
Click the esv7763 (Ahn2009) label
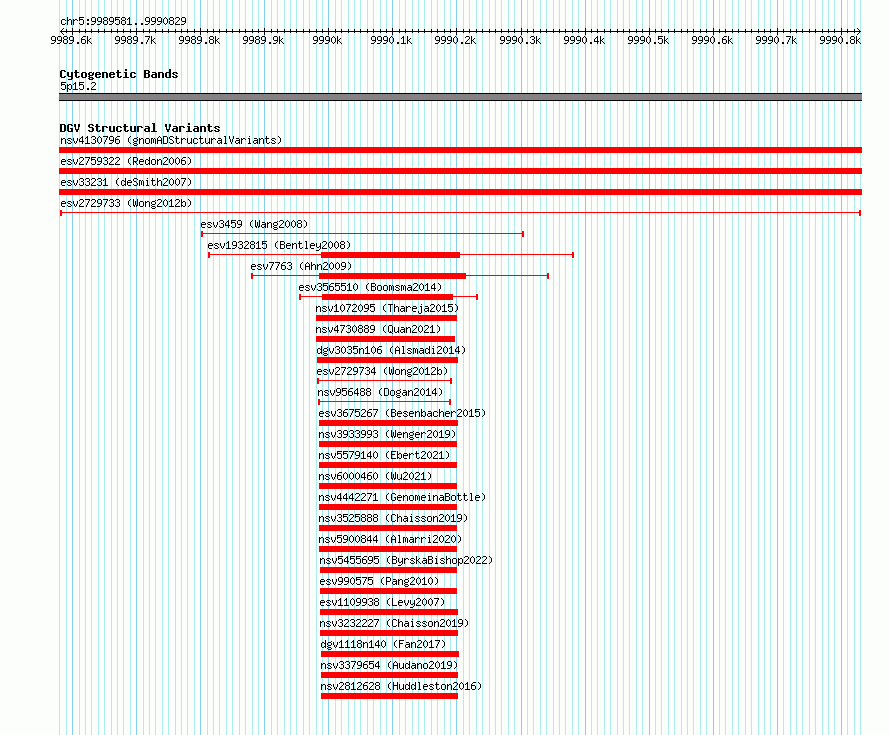301,266
